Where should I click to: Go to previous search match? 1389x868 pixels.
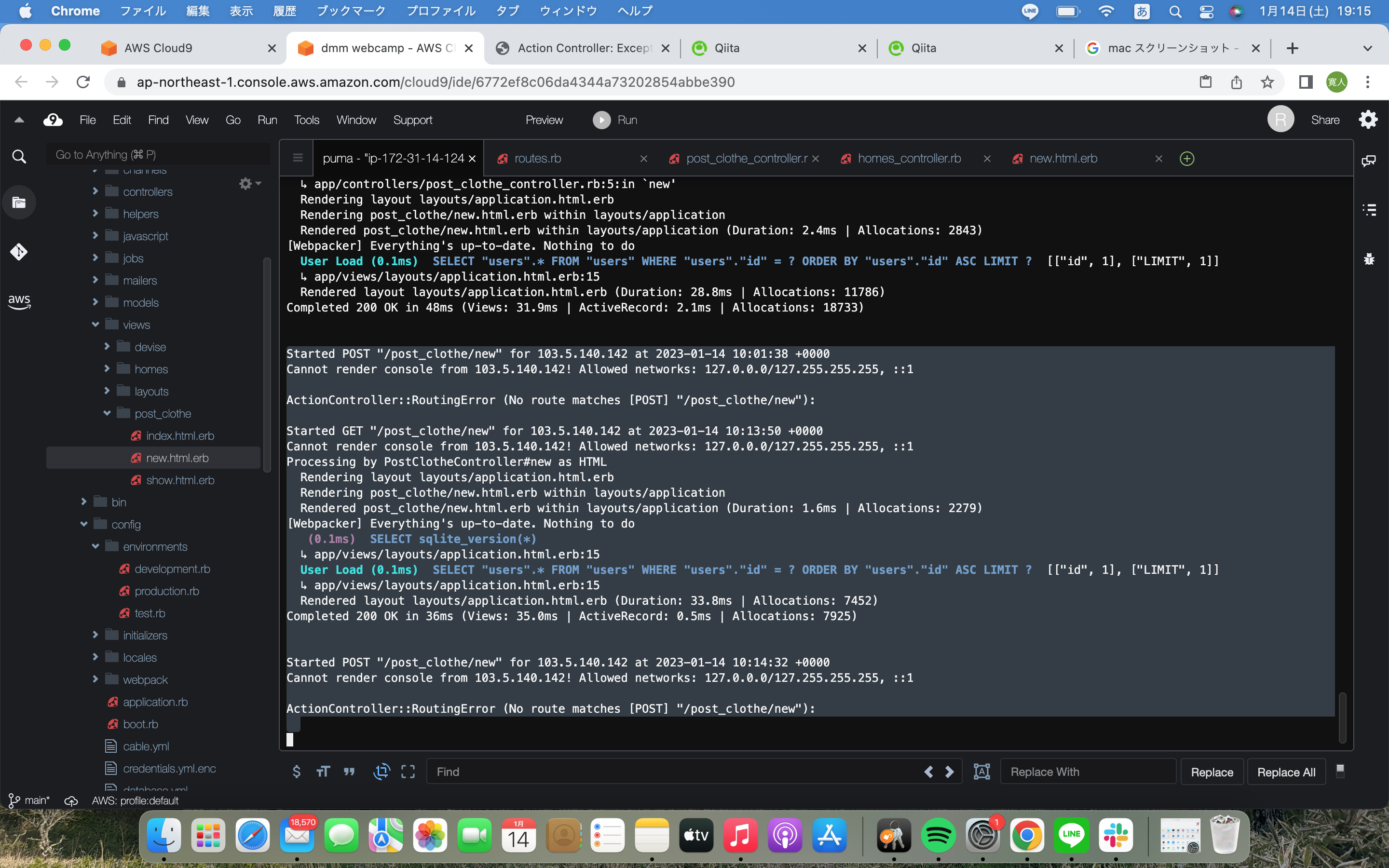(928, 772)
